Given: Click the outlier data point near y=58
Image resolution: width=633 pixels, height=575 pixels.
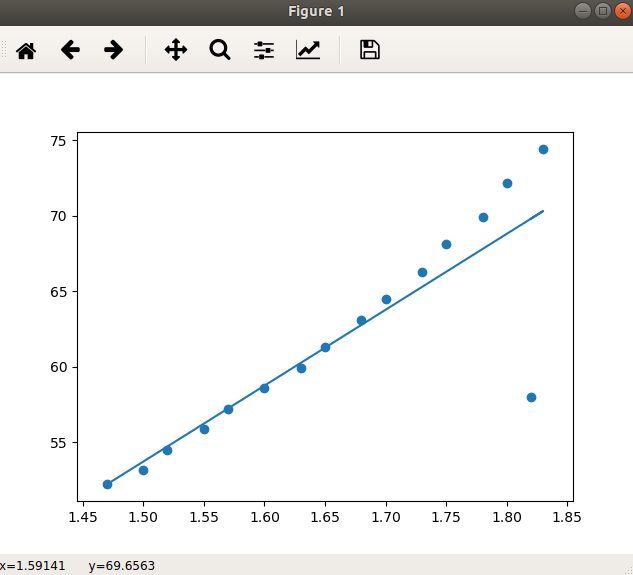Looking at the screenshot, I should coord(531,397).
